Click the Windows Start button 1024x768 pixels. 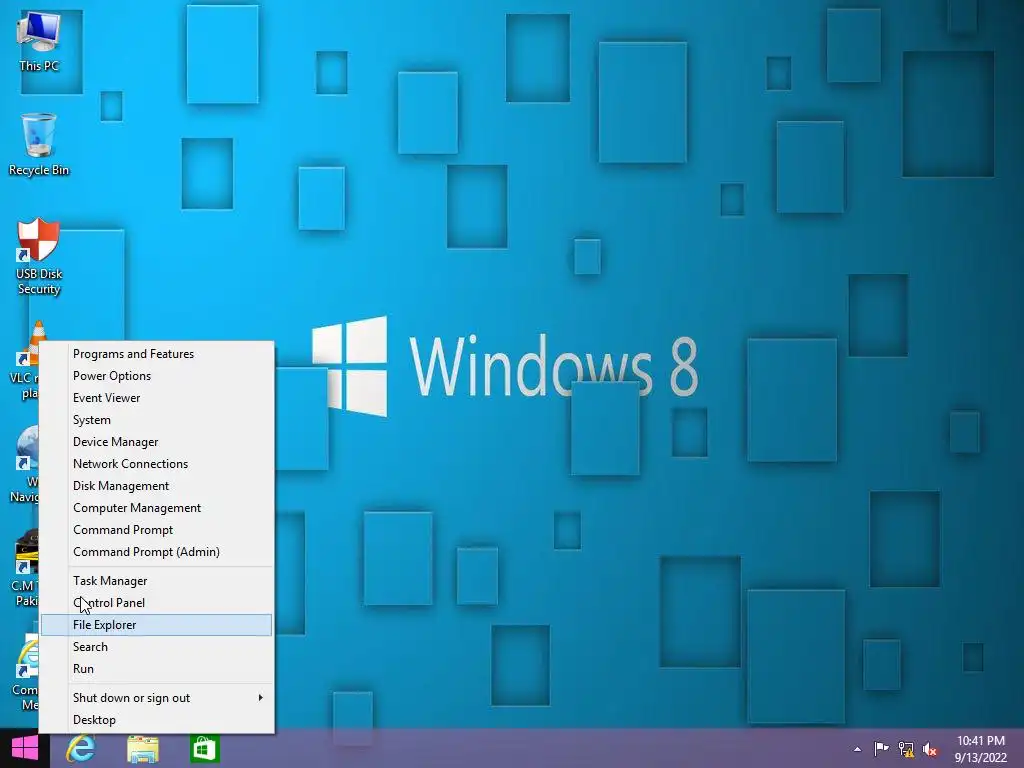point(25,748)
